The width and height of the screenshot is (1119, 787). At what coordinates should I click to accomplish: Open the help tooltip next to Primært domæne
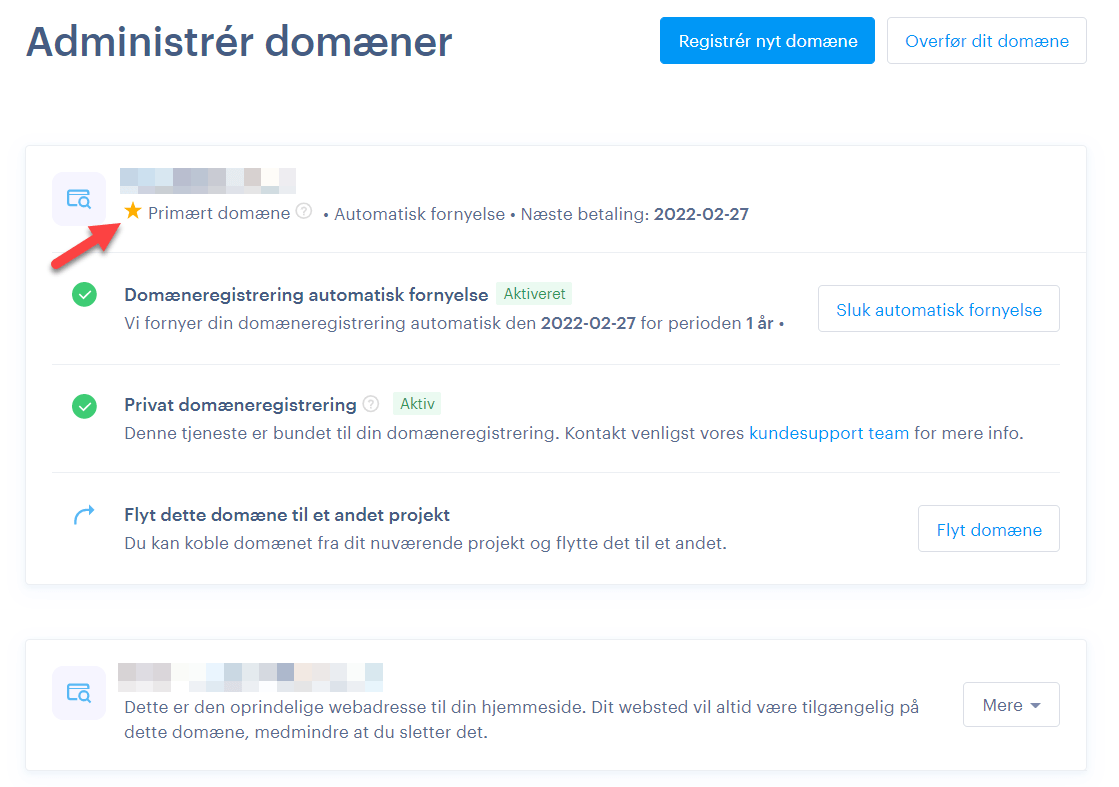coord(304,212)
